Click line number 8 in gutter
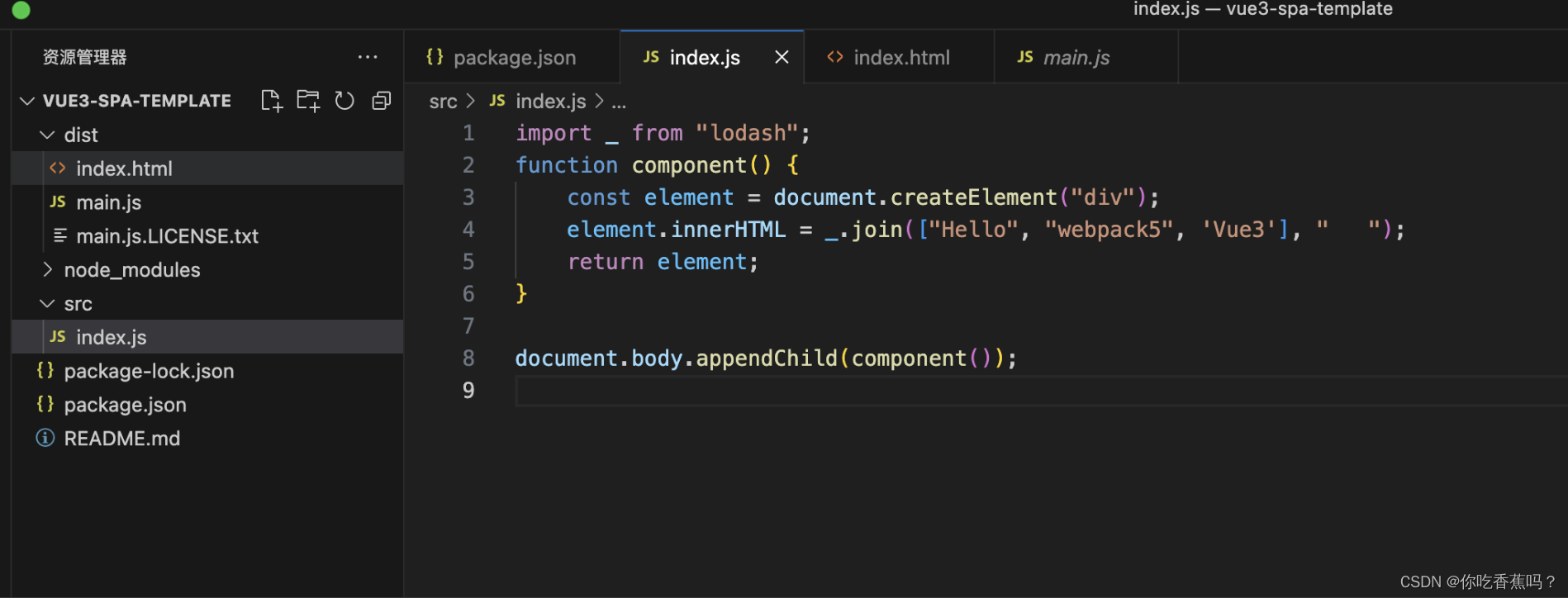 pyautogui.click(x=468, y=358)
